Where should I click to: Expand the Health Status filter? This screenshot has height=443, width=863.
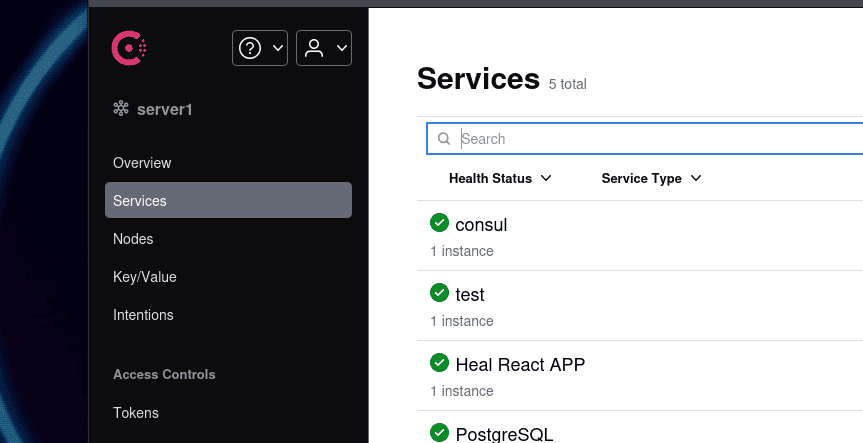tap(500, 178)
